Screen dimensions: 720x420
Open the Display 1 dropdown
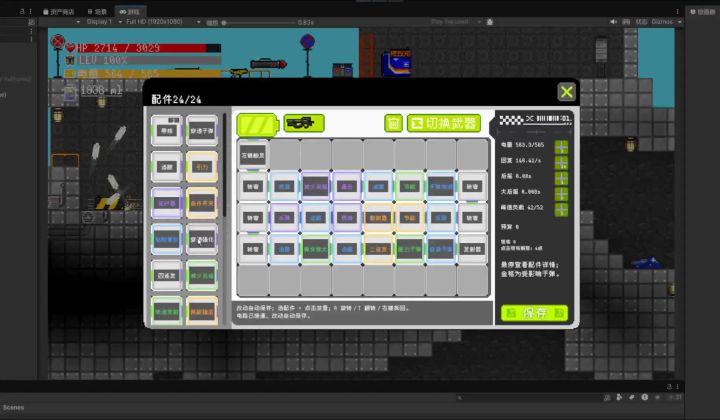pyautogui.click(x=99, y=22)
